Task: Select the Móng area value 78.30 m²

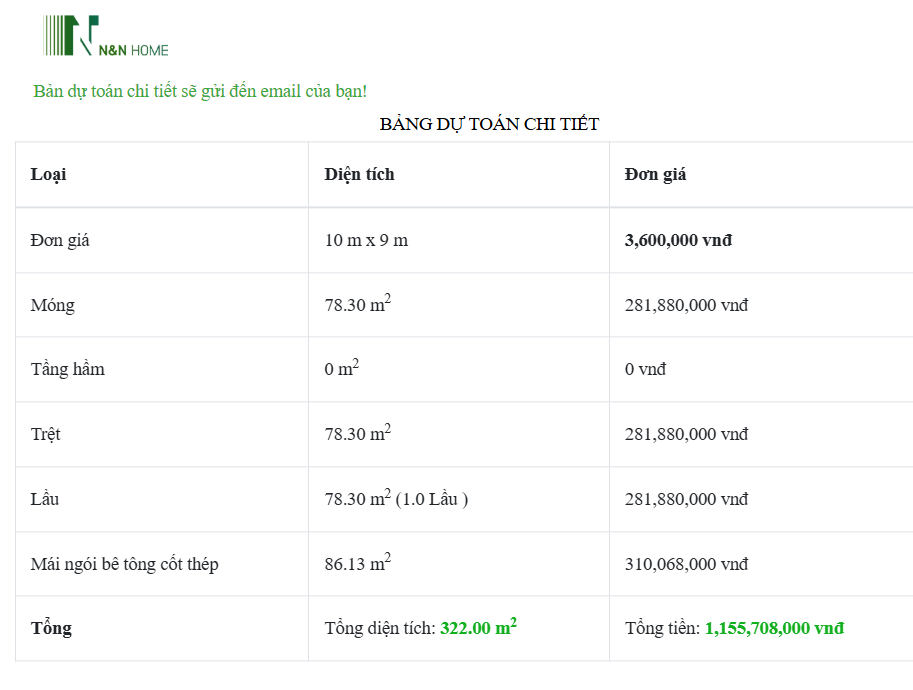Action: [357, 304]
